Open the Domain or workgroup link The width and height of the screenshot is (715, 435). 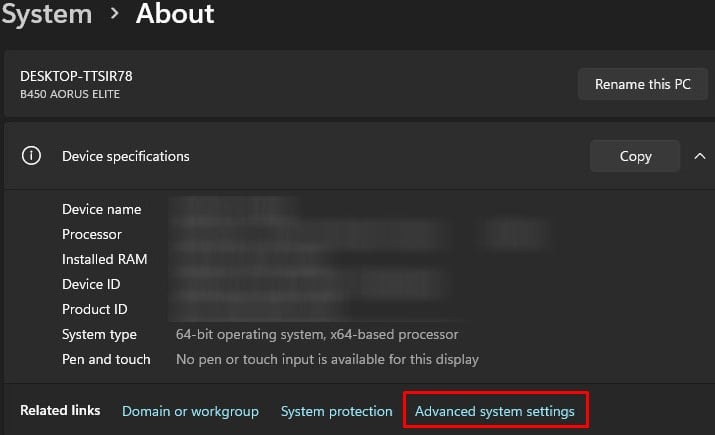click(x=190, y=411)
